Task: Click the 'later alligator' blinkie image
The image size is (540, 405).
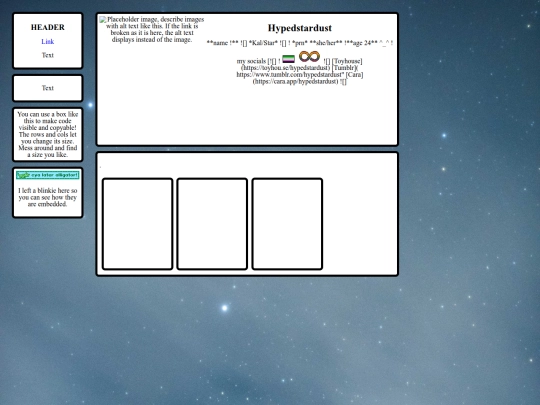Action: 48,175
